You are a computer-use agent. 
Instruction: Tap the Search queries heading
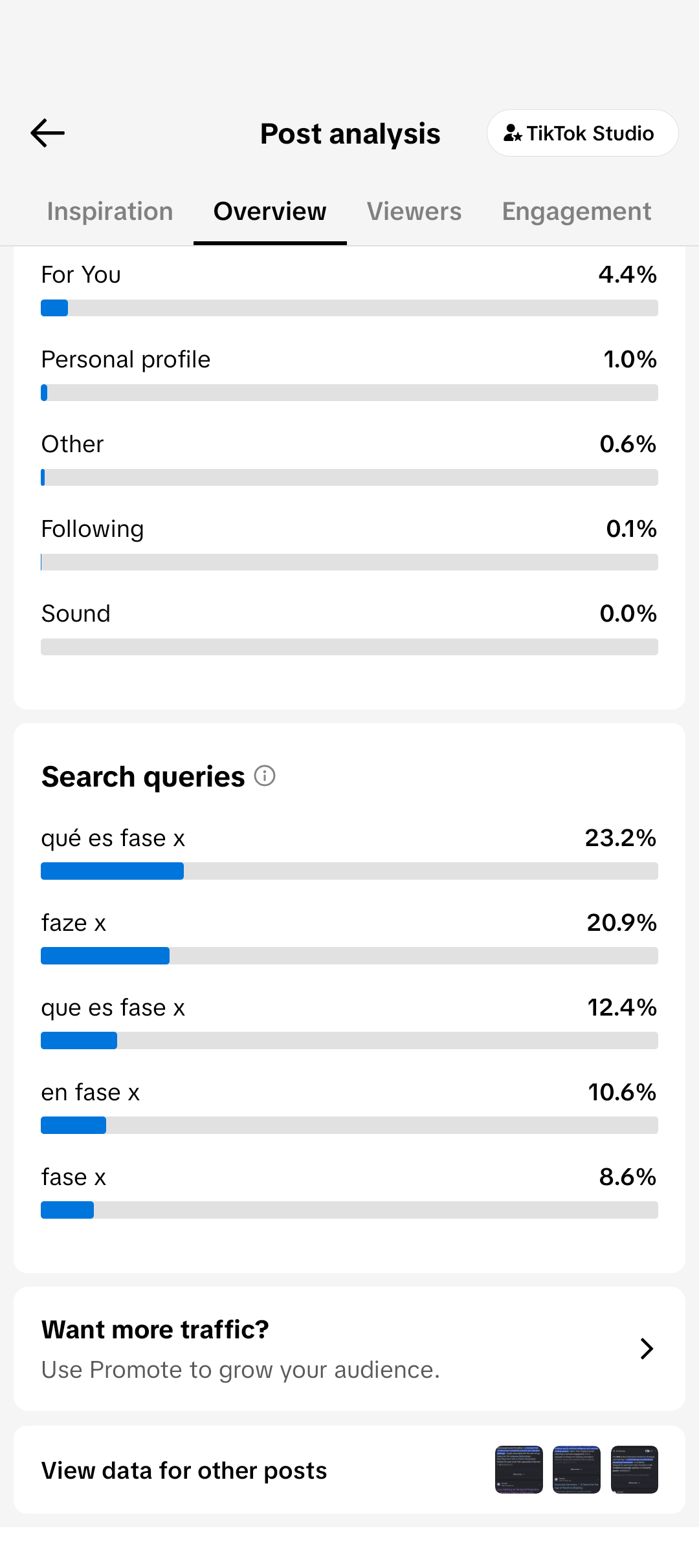tap(143, 777)
